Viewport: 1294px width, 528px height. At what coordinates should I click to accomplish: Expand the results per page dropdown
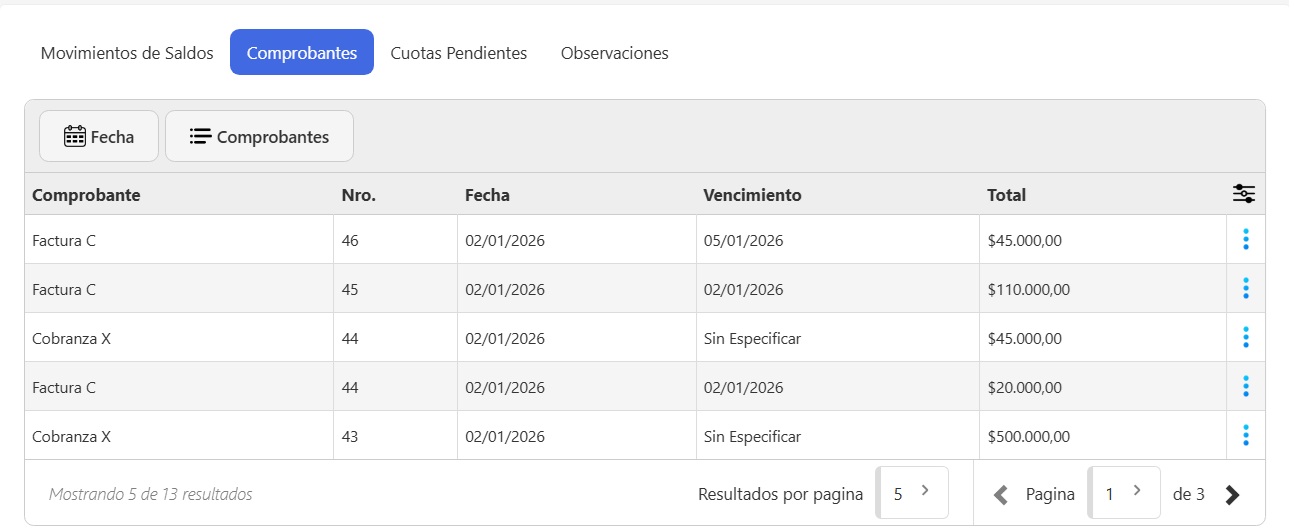pyautogui.click(x=912, y=493)
